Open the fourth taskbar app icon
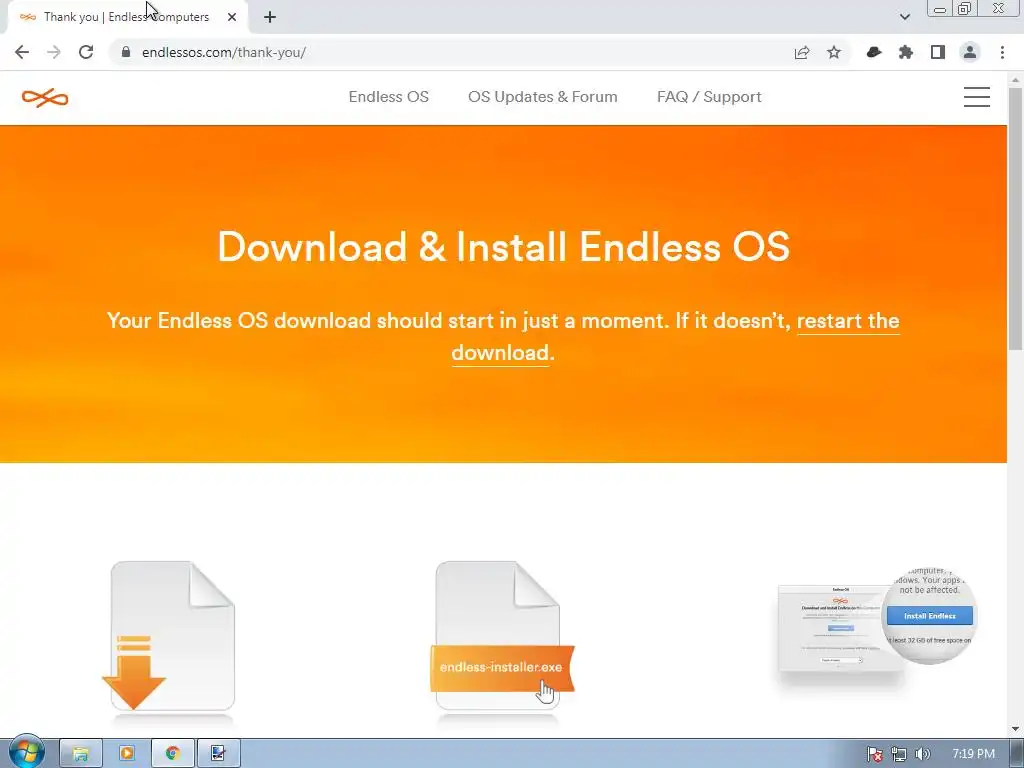 pyautogui.click(x=219, y=754)
